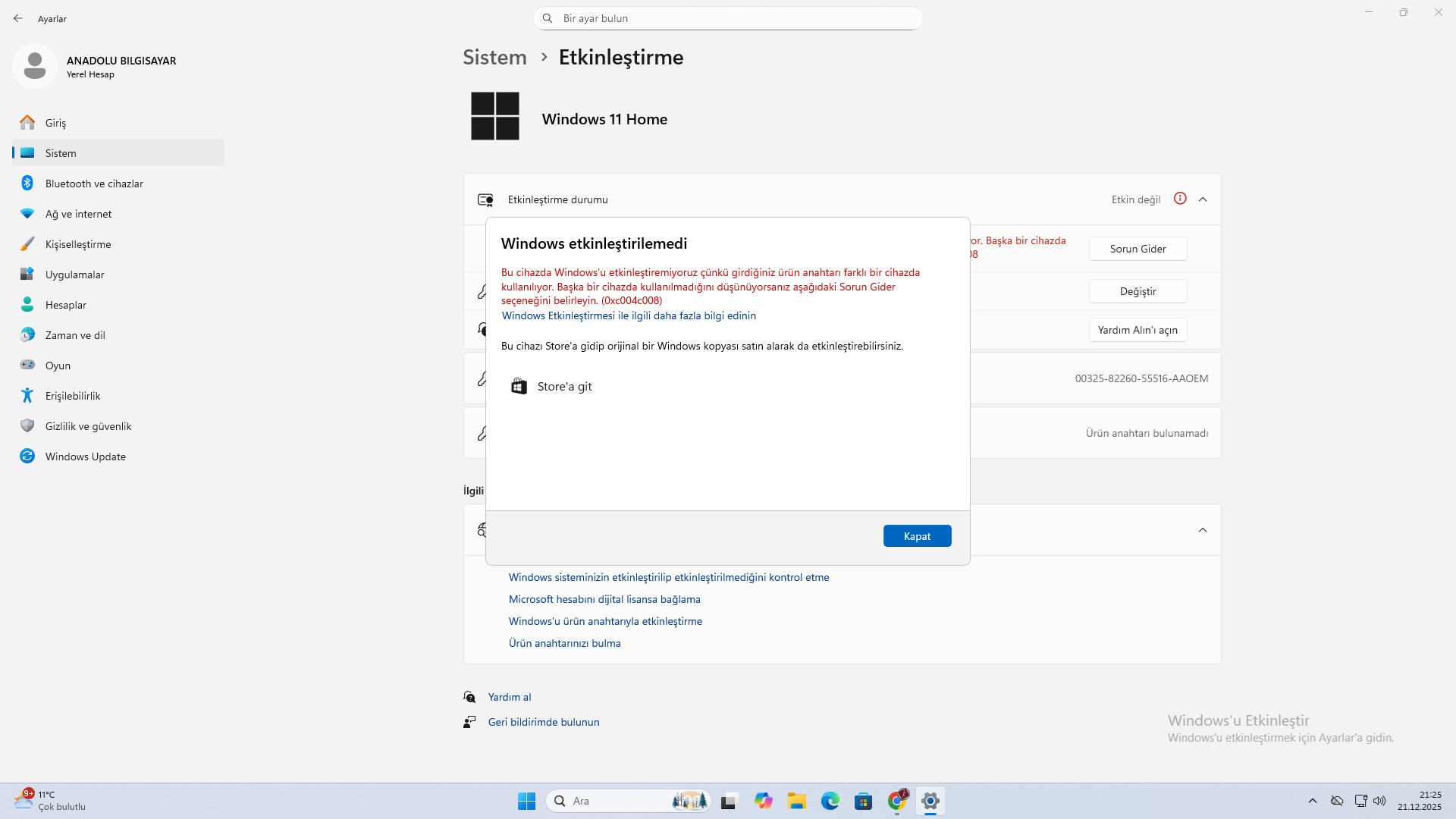Click the Yardım Alın'ı açın button
This screenshot has height=819, width=1456.
tap(1137, 330)
